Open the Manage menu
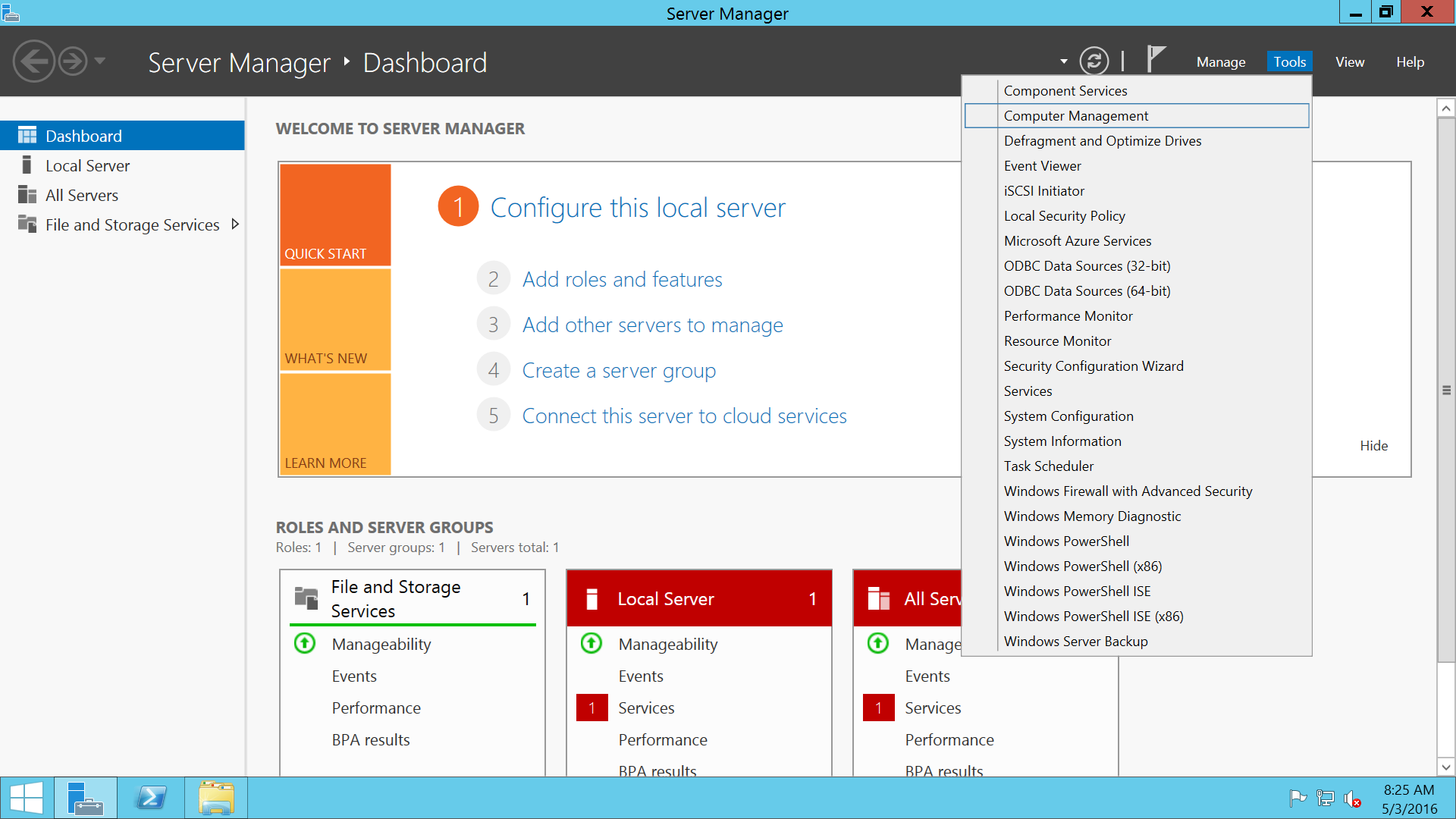Image resolution: width=1456 pixels, height=819 pixels. coord(1221,62)
